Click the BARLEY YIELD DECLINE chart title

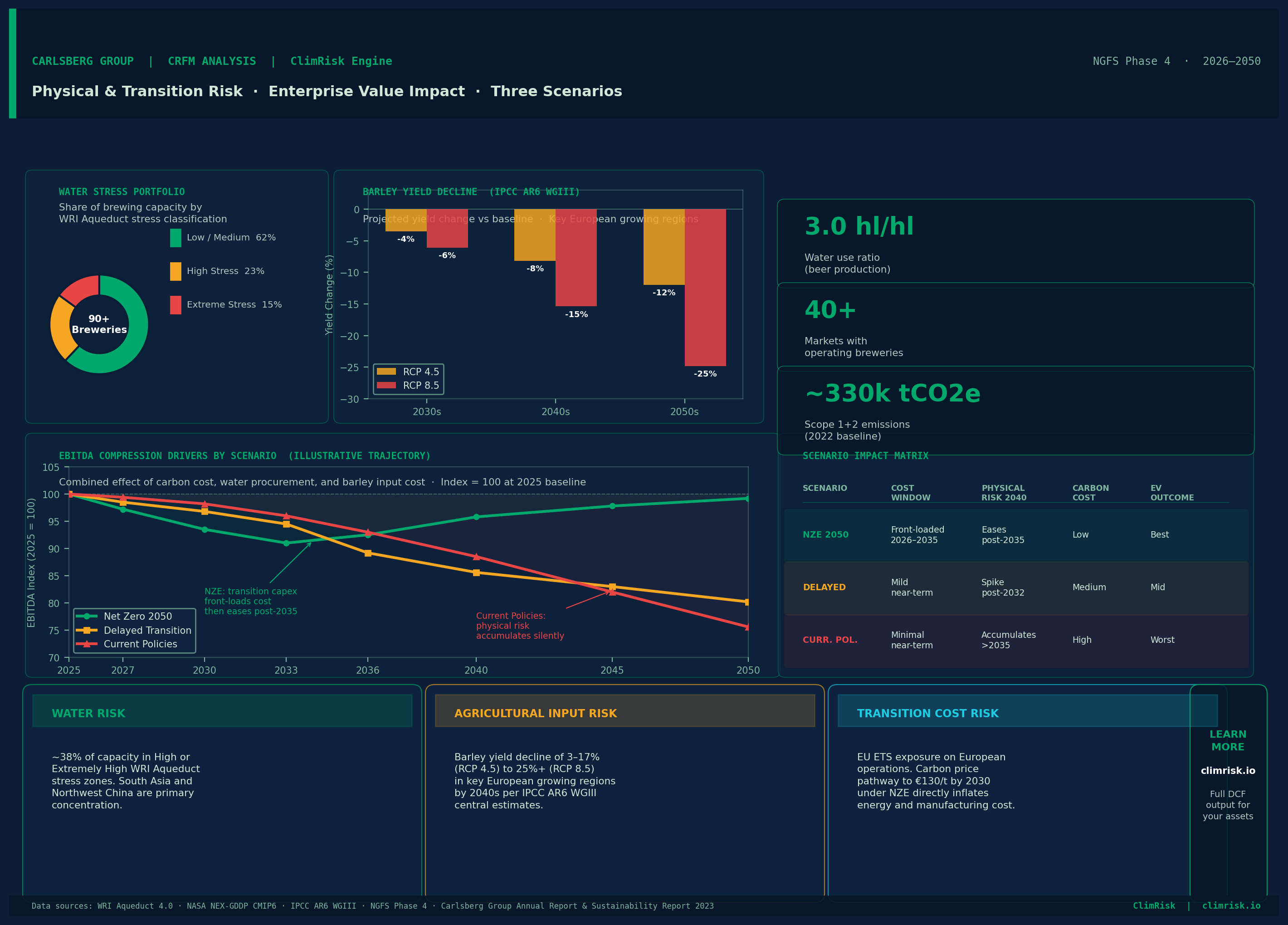(471, 192)
